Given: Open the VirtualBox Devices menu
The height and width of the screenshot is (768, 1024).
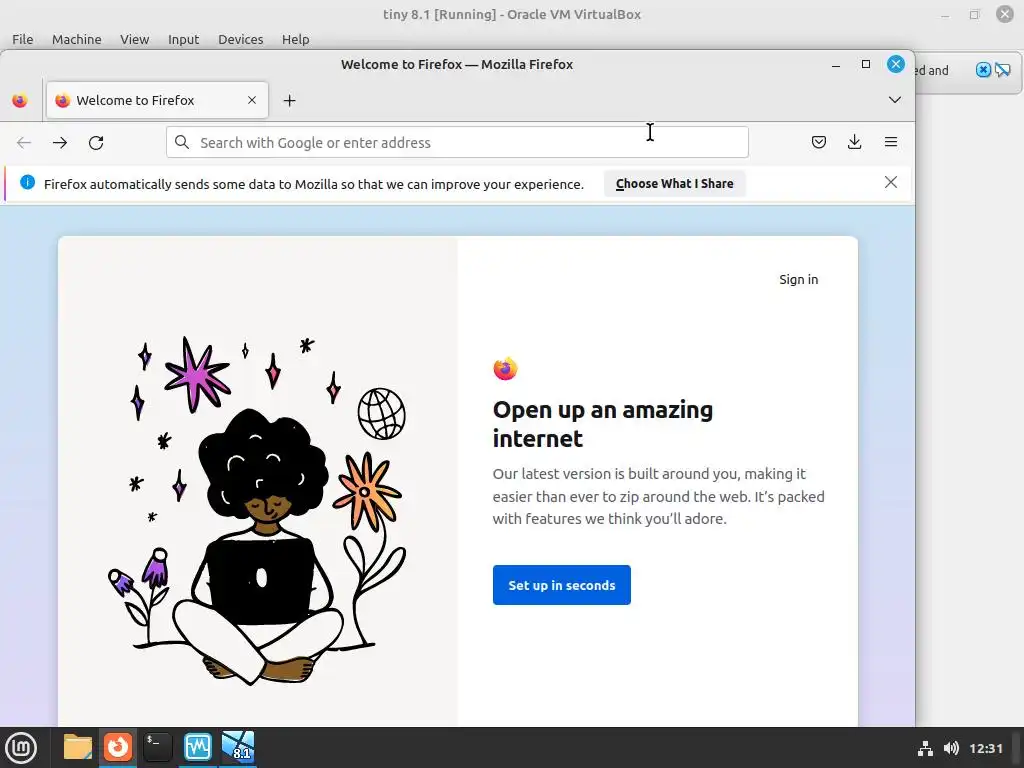Looking at the screenshot, I should 240,39.
